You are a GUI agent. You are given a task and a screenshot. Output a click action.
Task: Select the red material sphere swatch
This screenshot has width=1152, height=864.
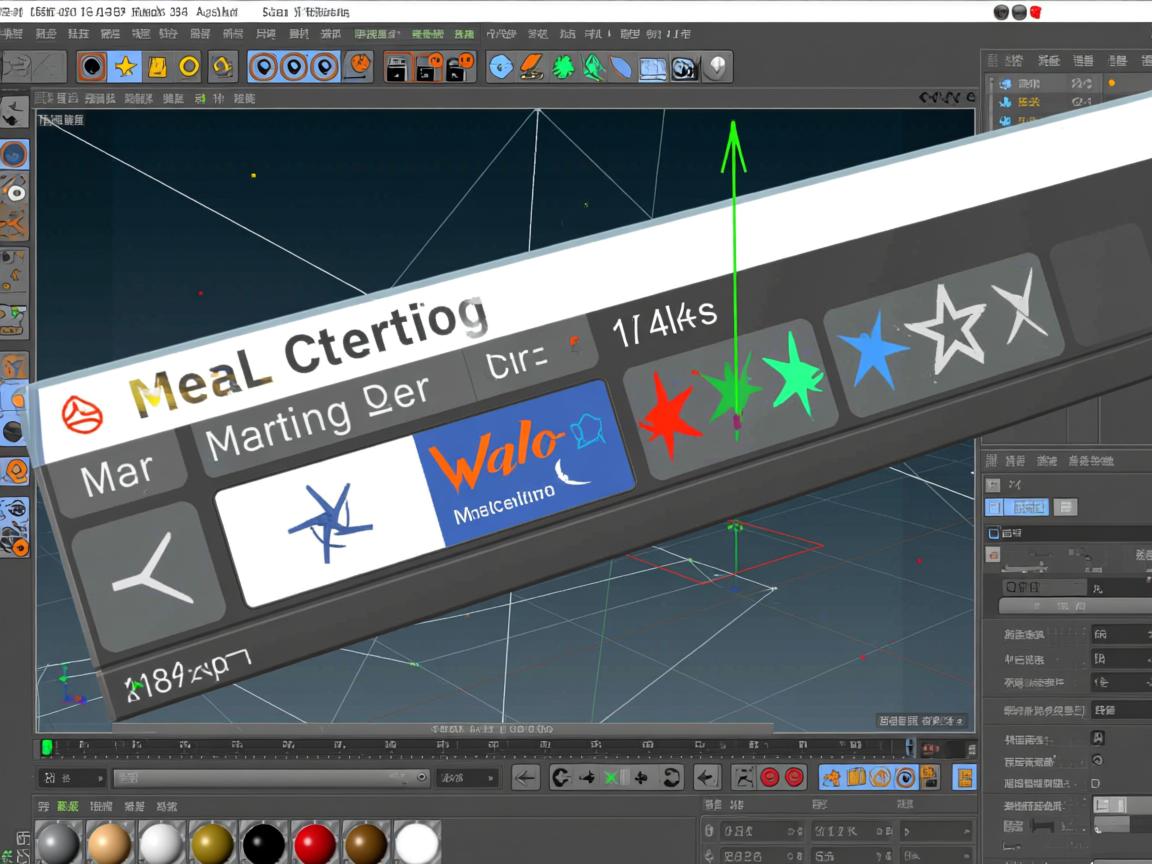coord(315,842)
